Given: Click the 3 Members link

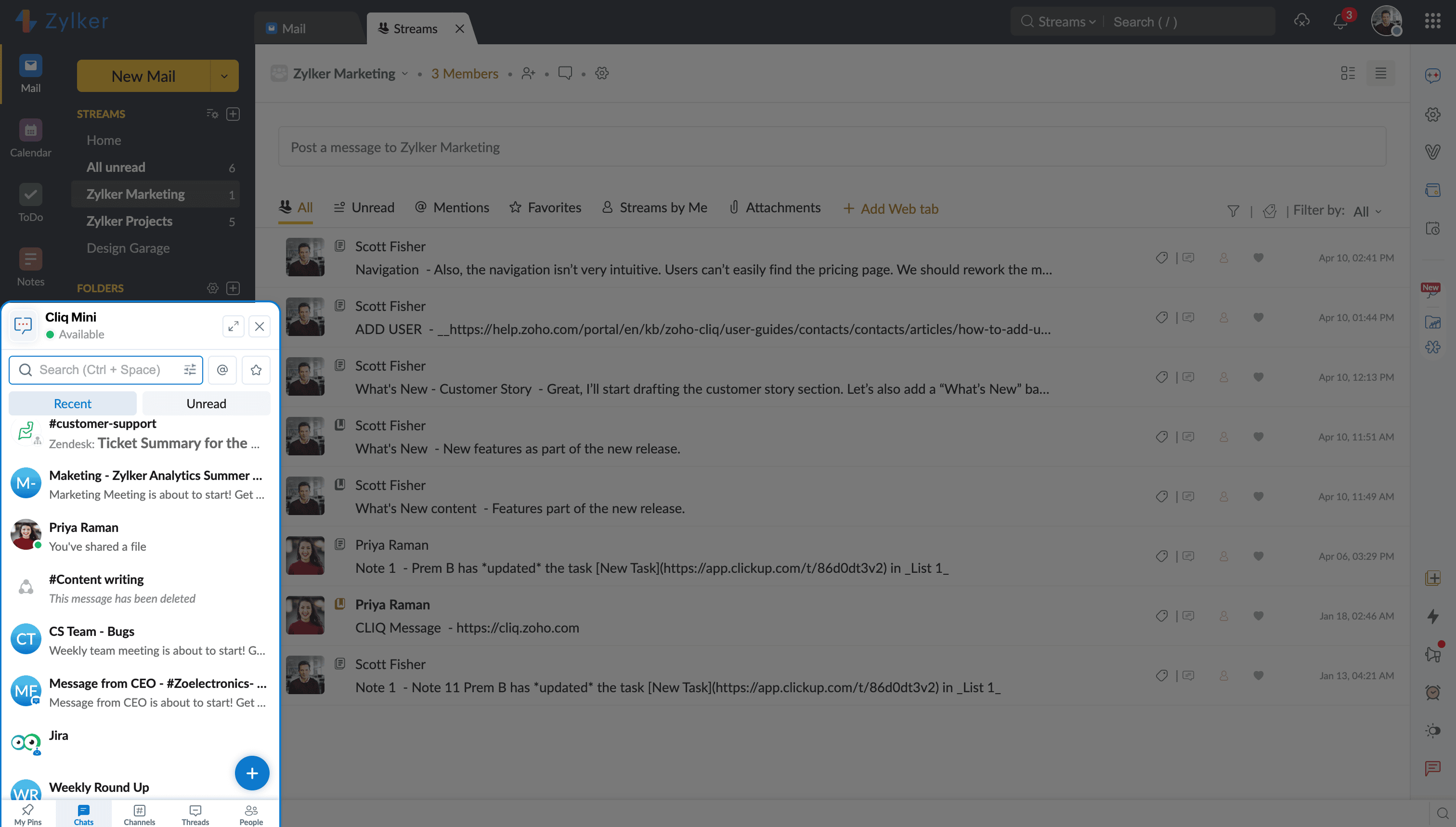Looking at the screenshot, I should (465, 74).
